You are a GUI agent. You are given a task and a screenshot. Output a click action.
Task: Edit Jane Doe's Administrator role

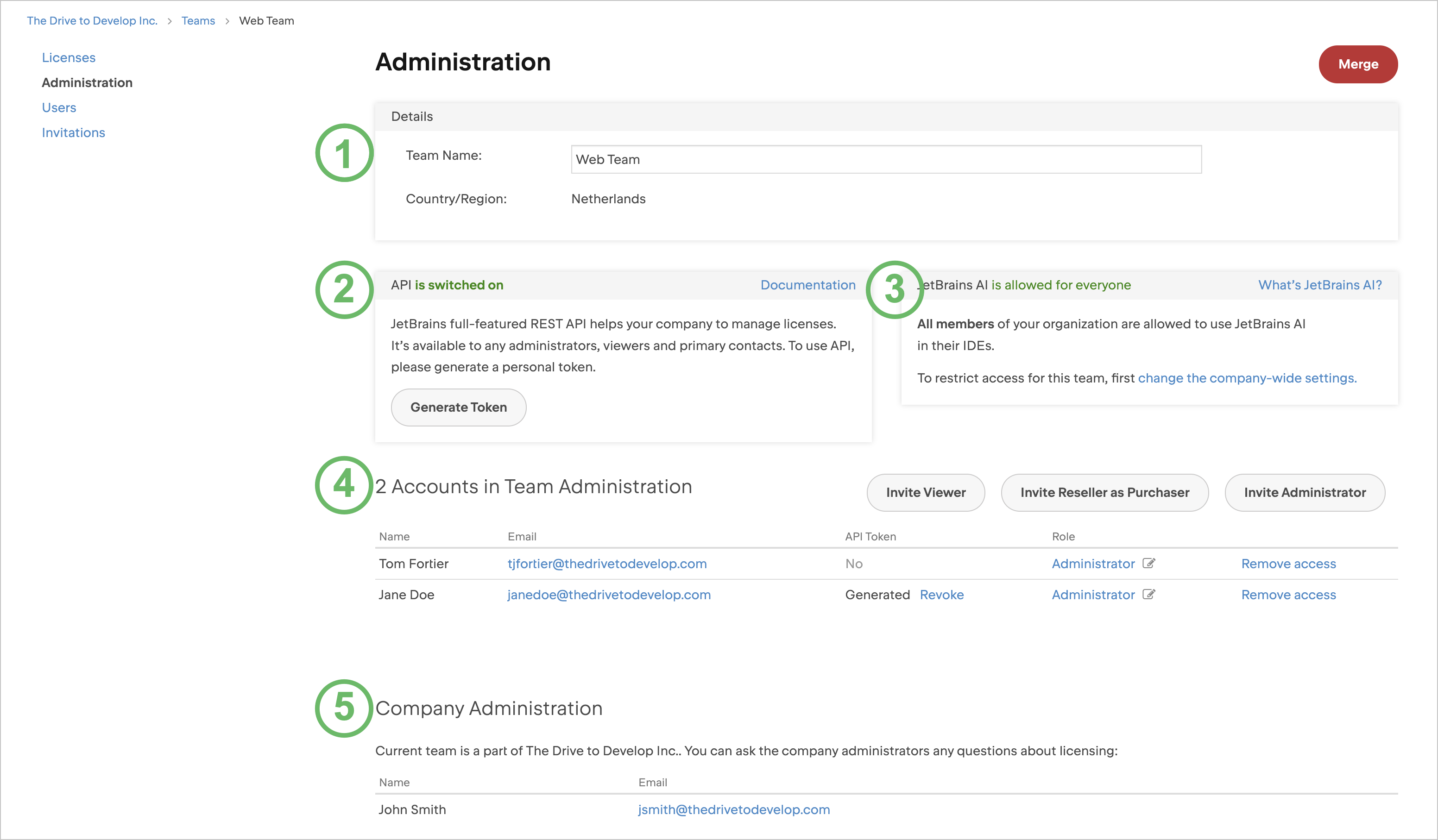coord(1149,594)
